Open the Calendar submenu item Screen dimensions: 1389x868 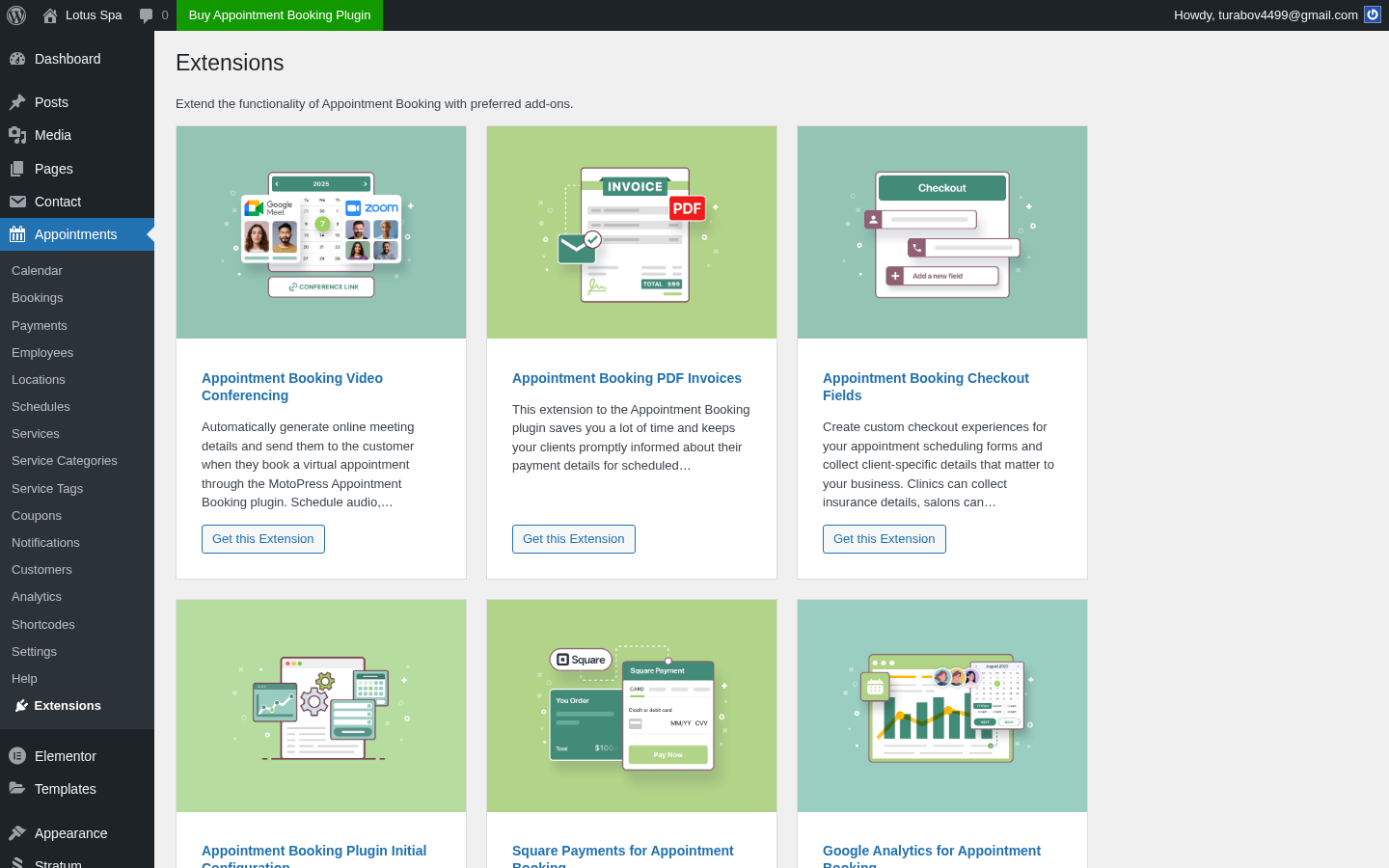pos(37,271)
